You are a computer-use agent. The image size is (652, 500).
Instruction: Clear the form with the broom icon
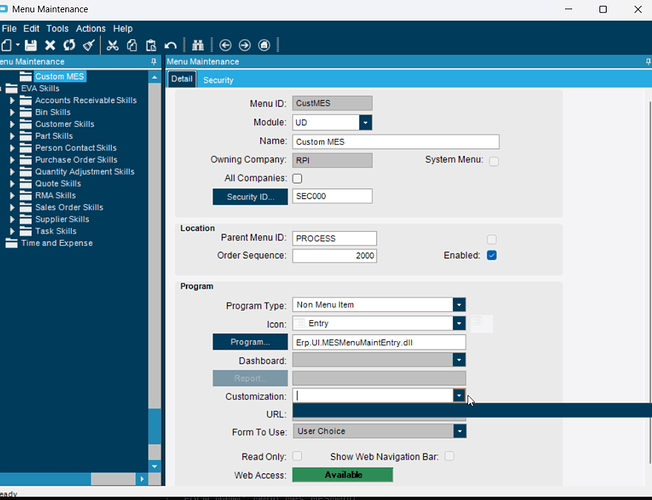tap(89, 45)
